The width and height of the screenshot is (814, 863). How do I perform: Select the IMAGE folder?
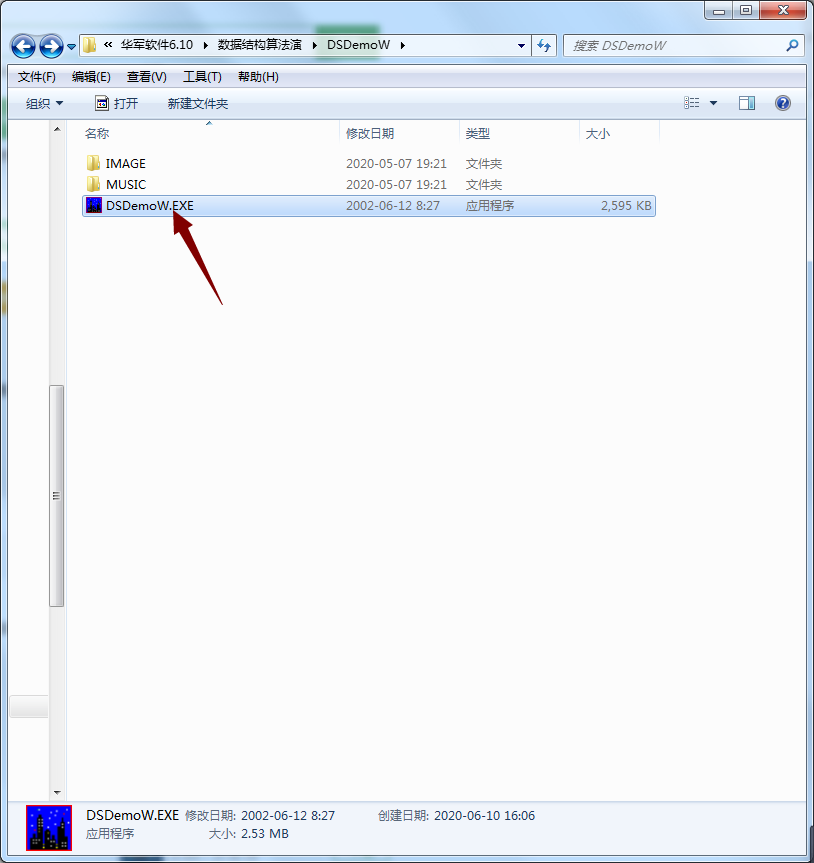point(125,163)
